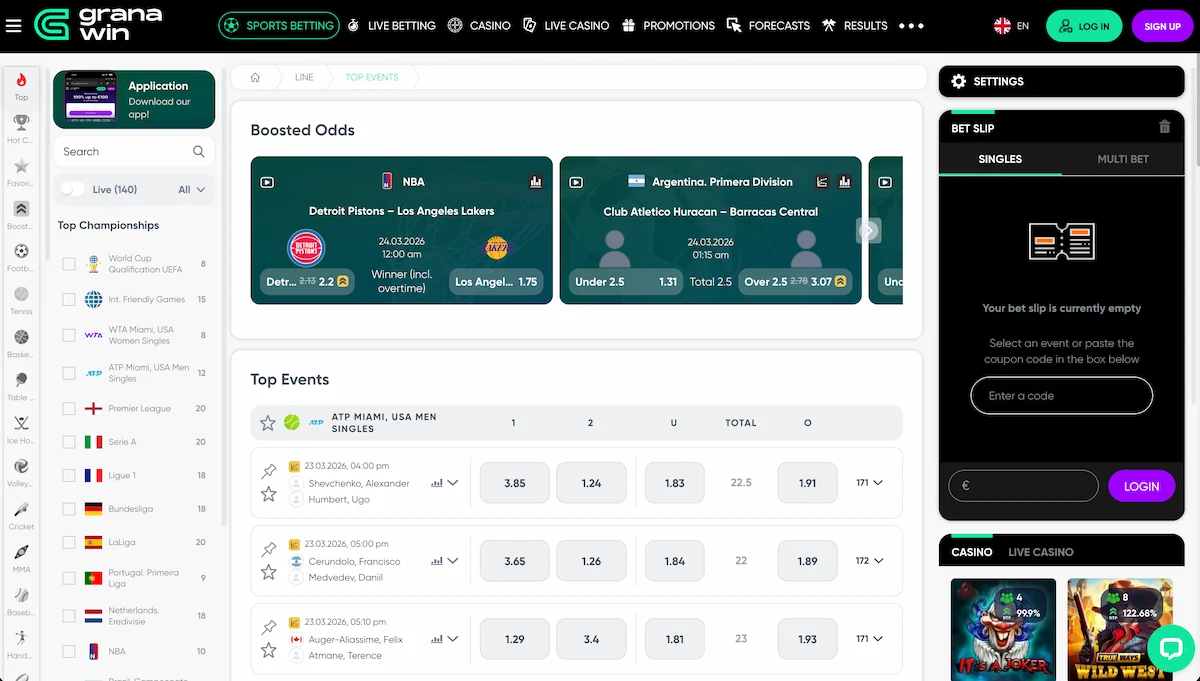Open the hamburger menu icon
Viewport: 1200px width, 681px height.
click(x=13, y=26)
